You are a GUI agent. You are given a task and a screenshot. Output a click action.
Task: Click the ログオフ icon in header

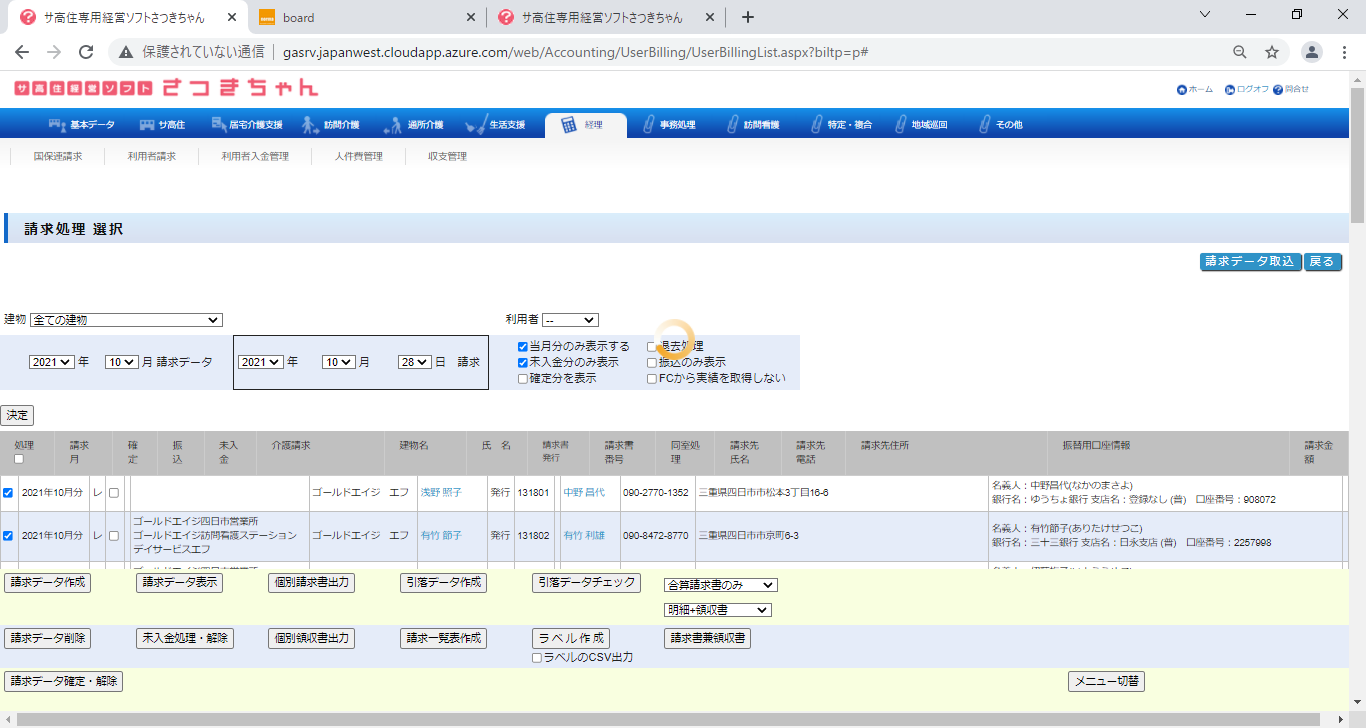click(x=1230, y=90)
